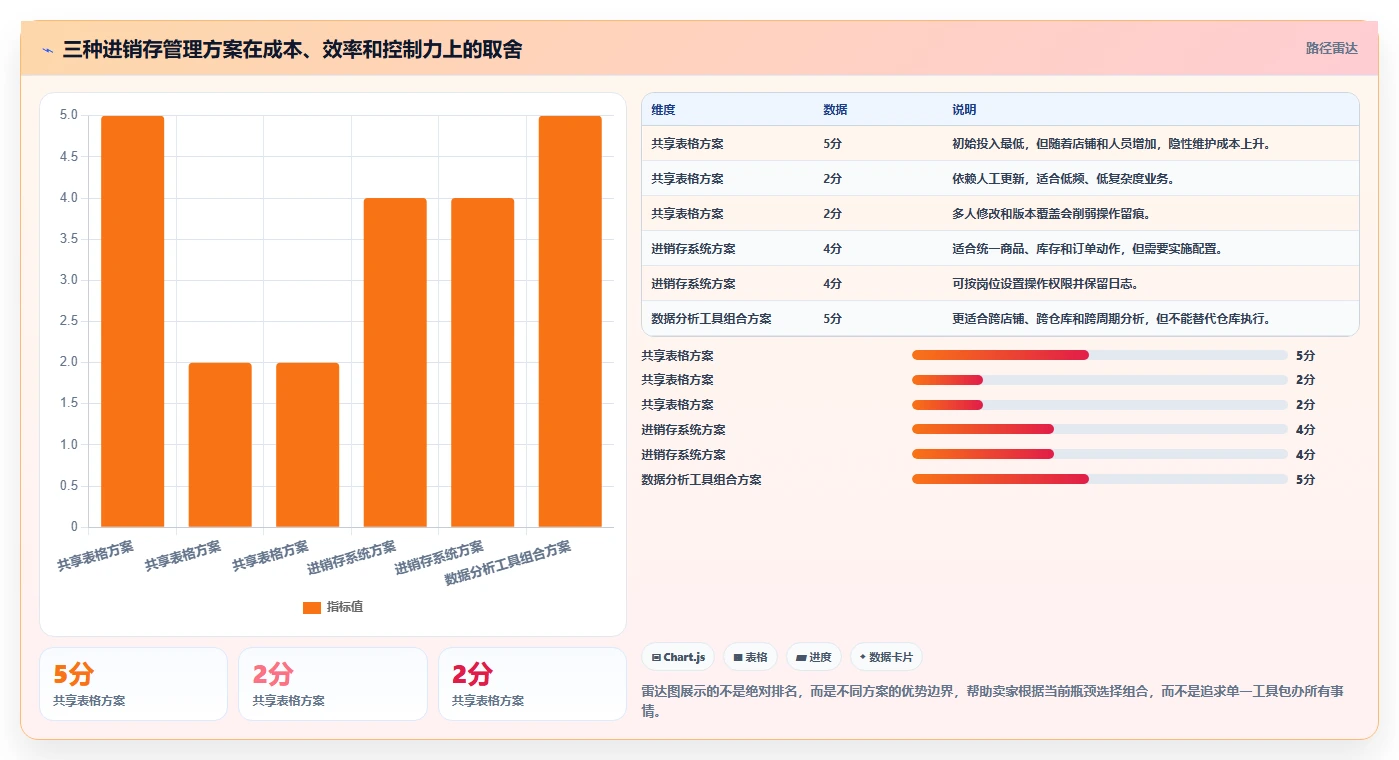Select the row 依赖人工更新，适合低频、低复杂度业务
Screen dimensions: 1399x760
click(x=1000, y=179)
